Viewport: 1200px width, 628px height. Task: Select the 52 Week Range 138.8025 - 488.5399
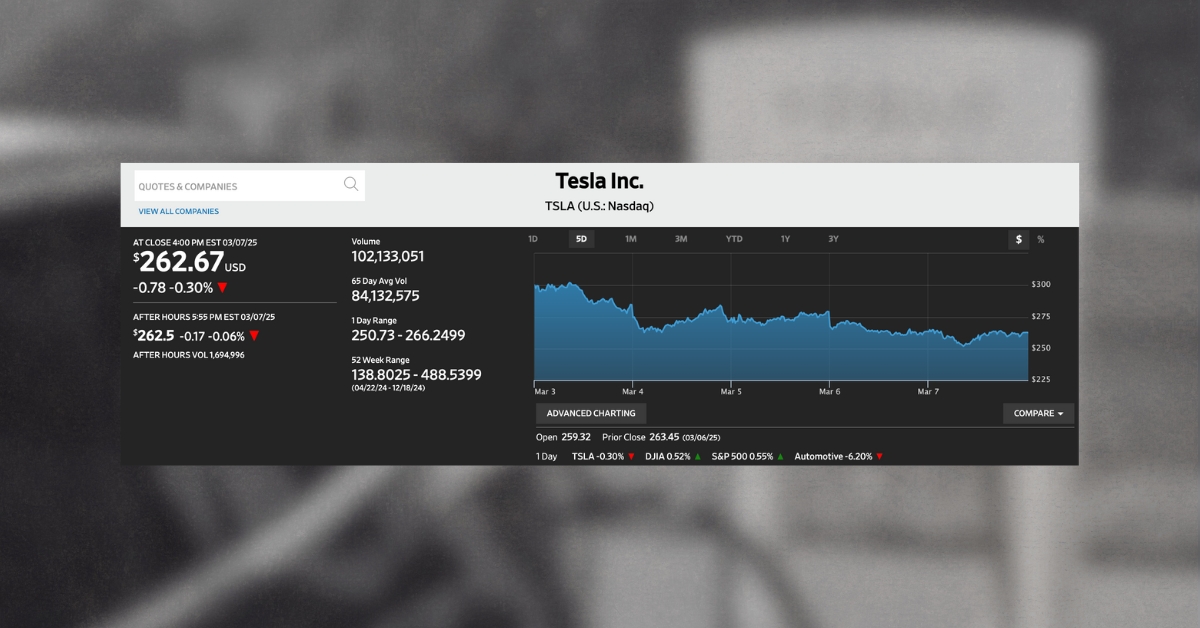[x=416, y=375]
